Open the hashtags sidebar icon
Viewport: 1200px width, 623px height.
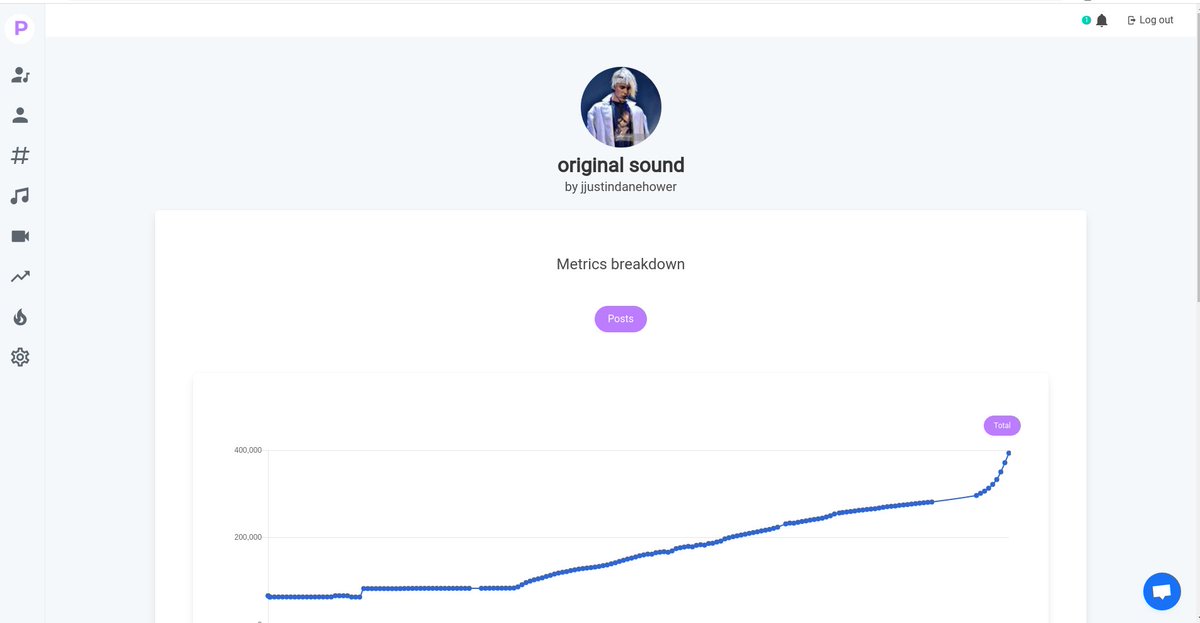tap(20, 156)
